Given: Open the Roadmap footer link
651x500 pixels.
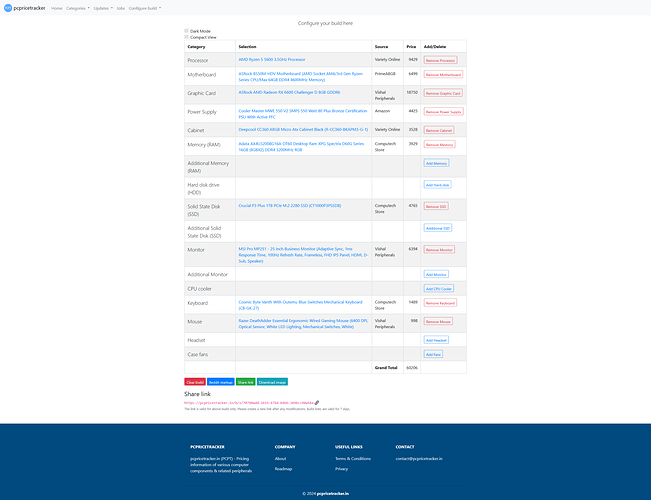Looking at the screenshot, I should click(x=283, y=468).
